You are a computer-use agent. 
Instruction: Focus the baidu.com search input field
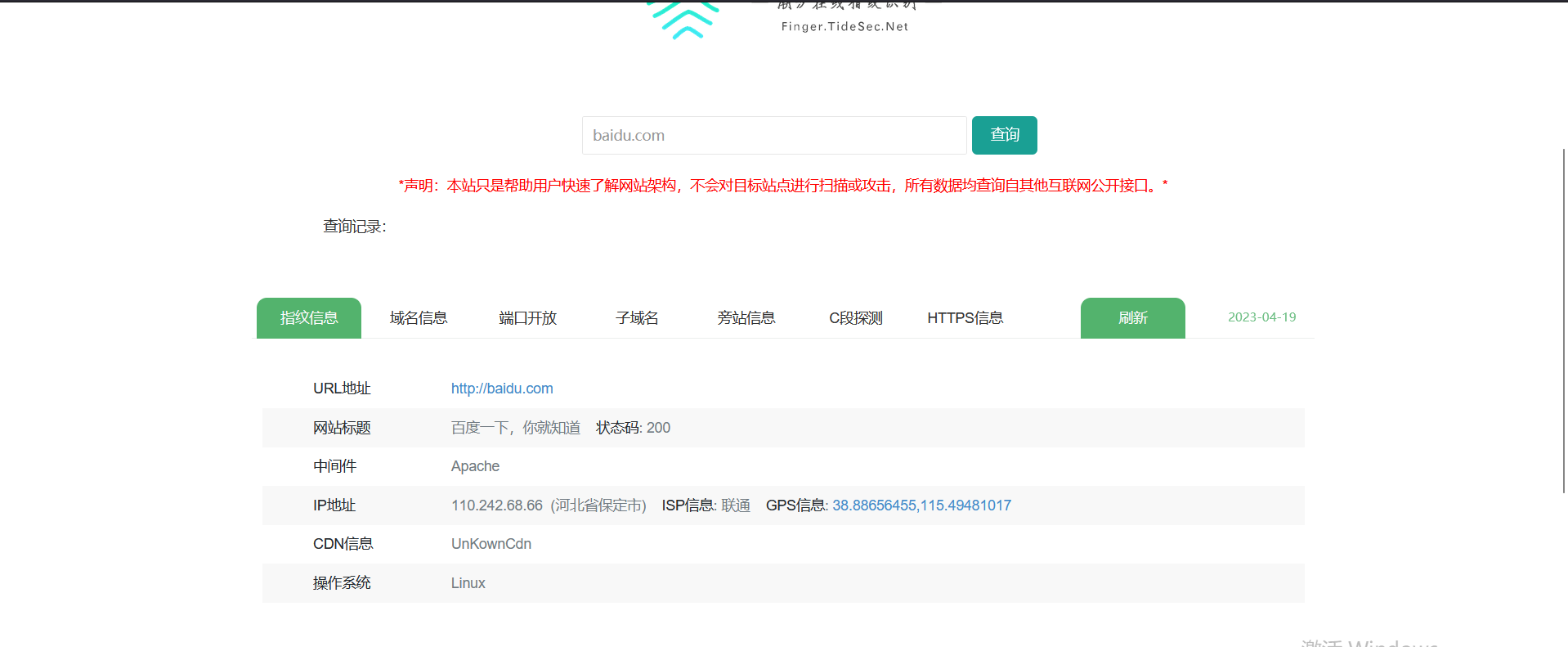pos(774,135)
